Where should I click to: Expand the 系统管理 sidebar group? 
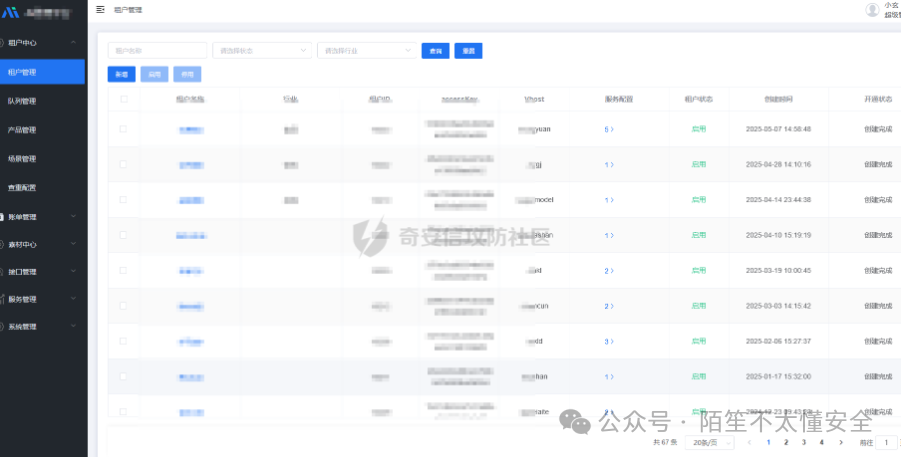pos(41,327)
